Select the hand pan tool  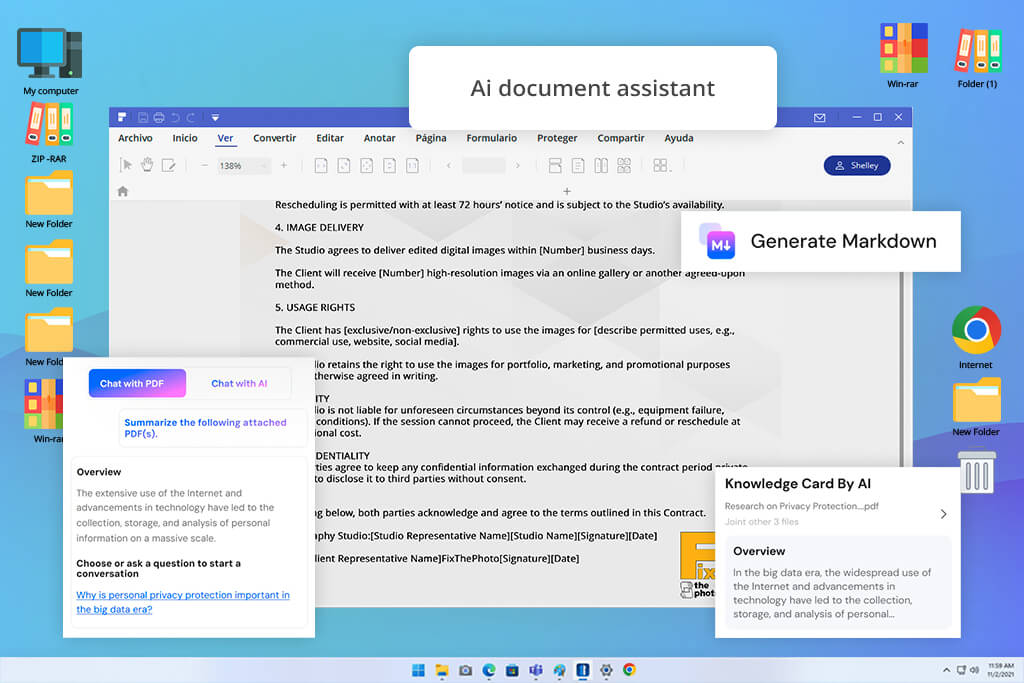click(147, 165)
